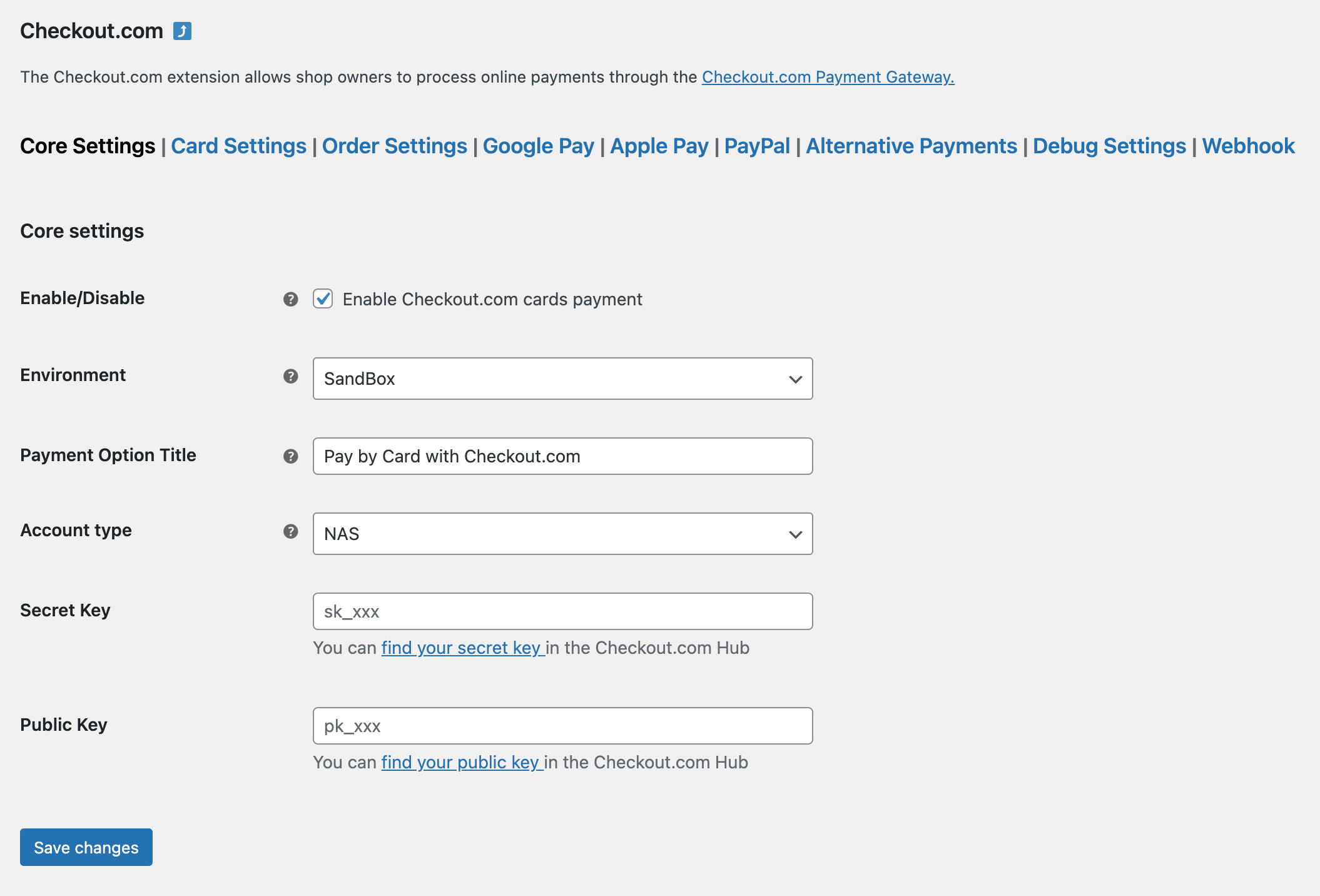Open the Google Pay tab
1320x896 pixels.
point(538,146)
